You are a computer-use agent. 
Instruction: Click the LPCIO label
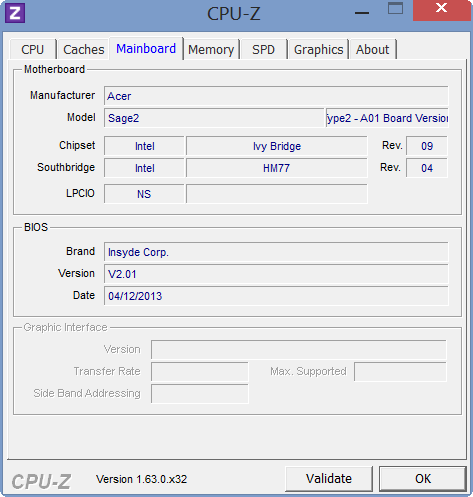(x=80, y=193)
